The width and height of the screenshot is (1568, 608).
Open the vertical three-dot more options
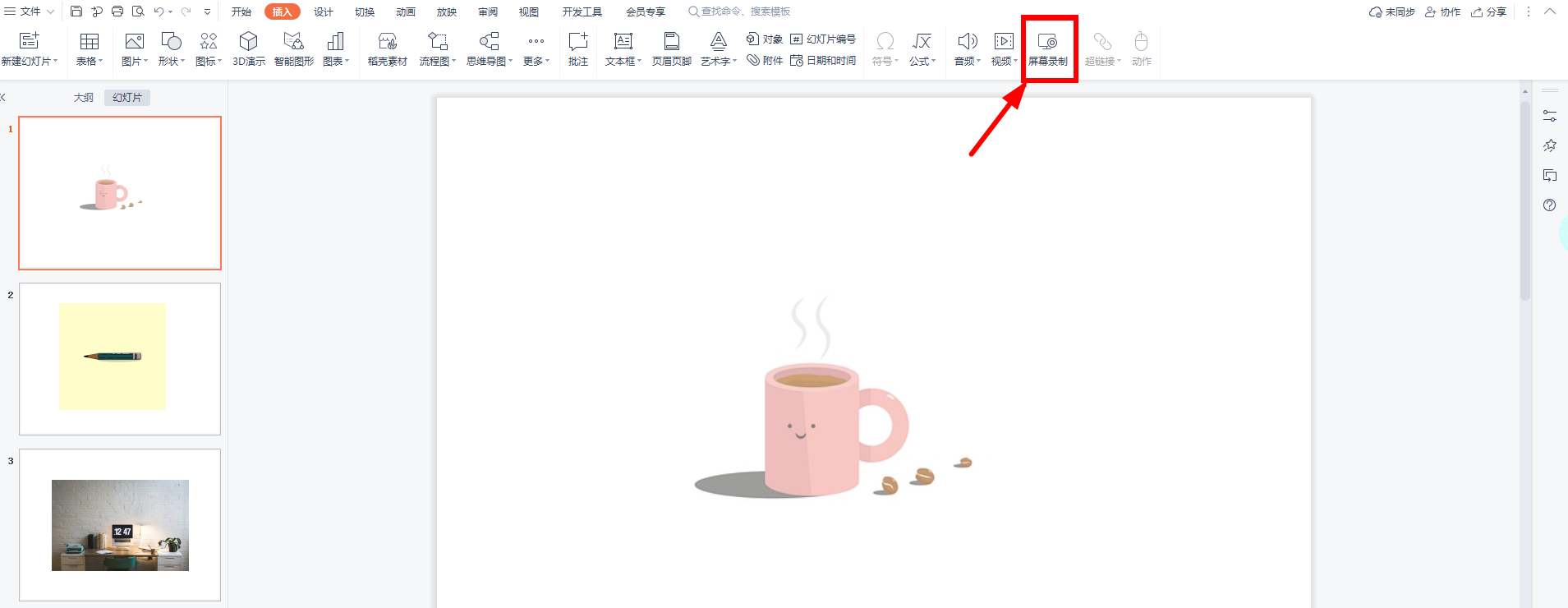click(1529, 12)
